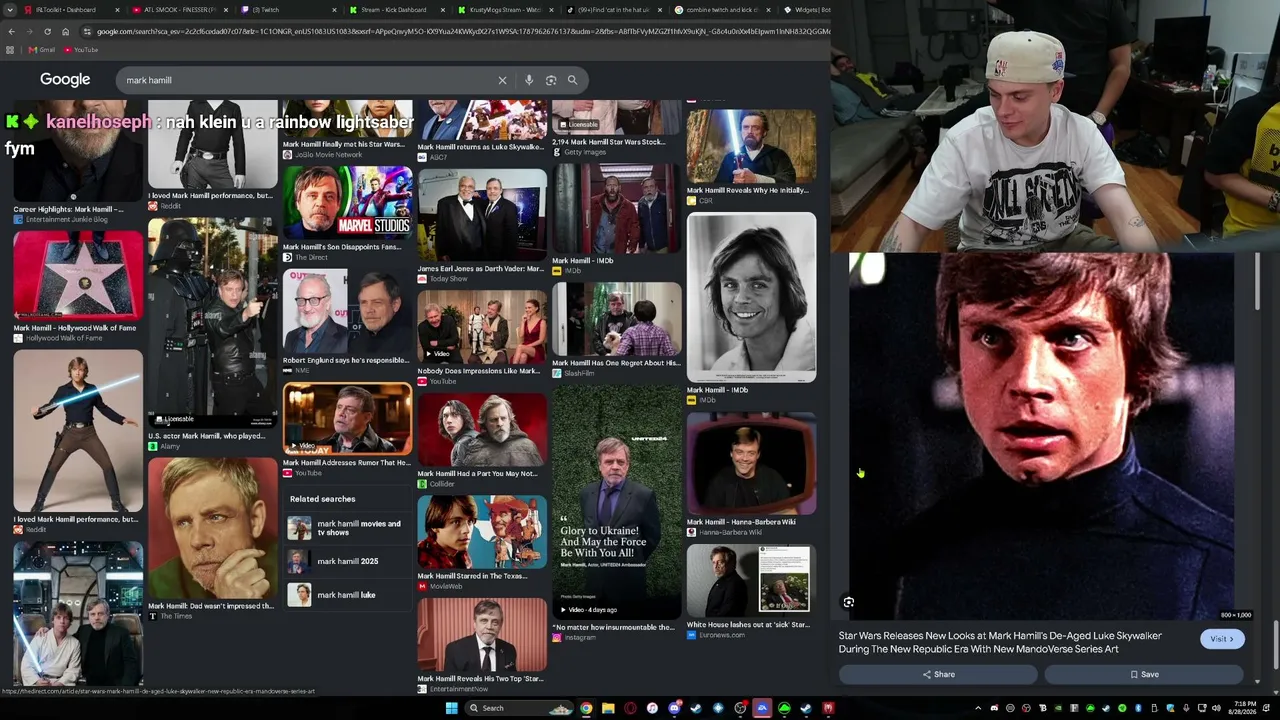
Task: Open the 'Mark Hamill Starred in The Texas' thumbnail
Action: [482, 532]
